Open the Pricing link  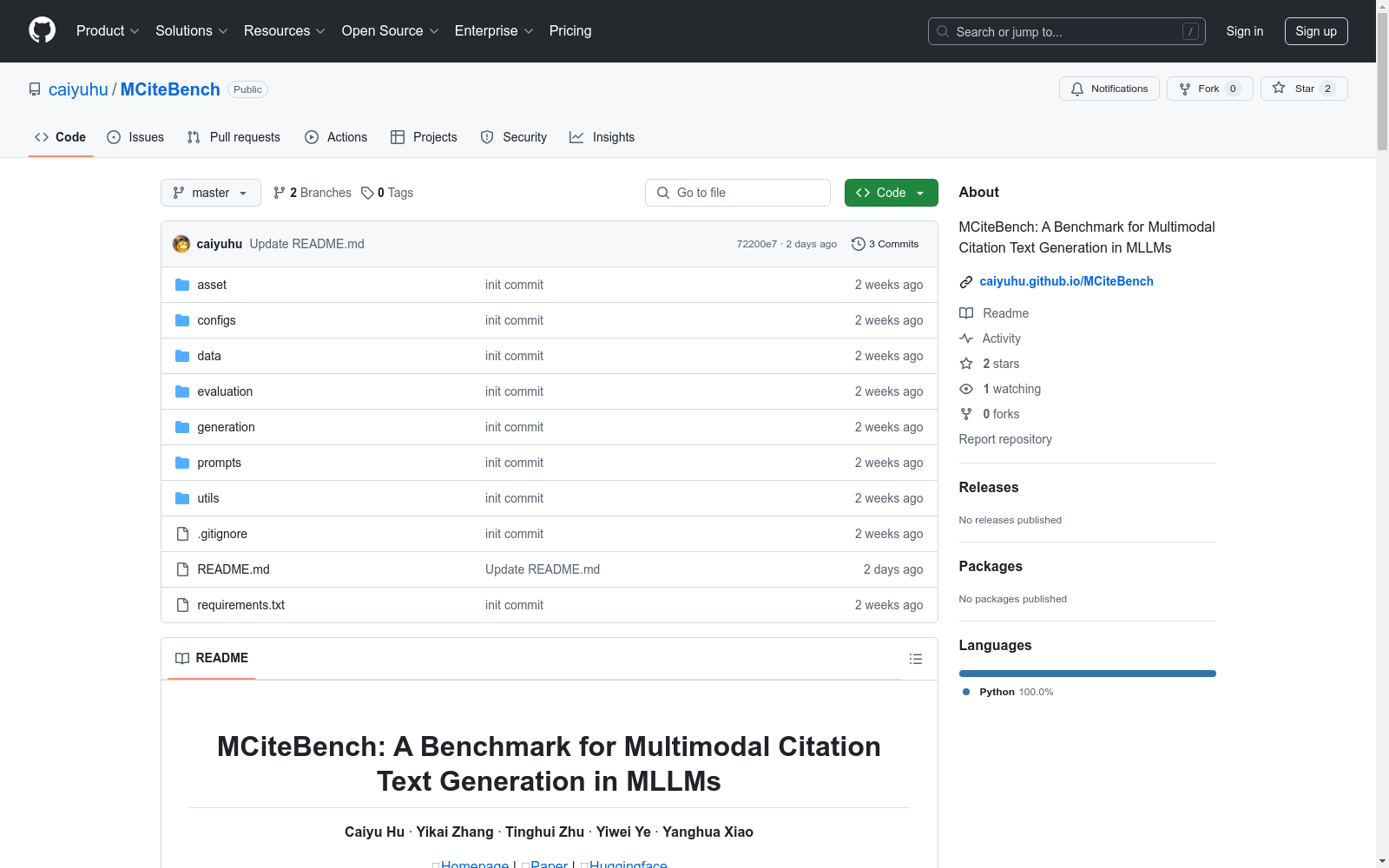(570, 30)
